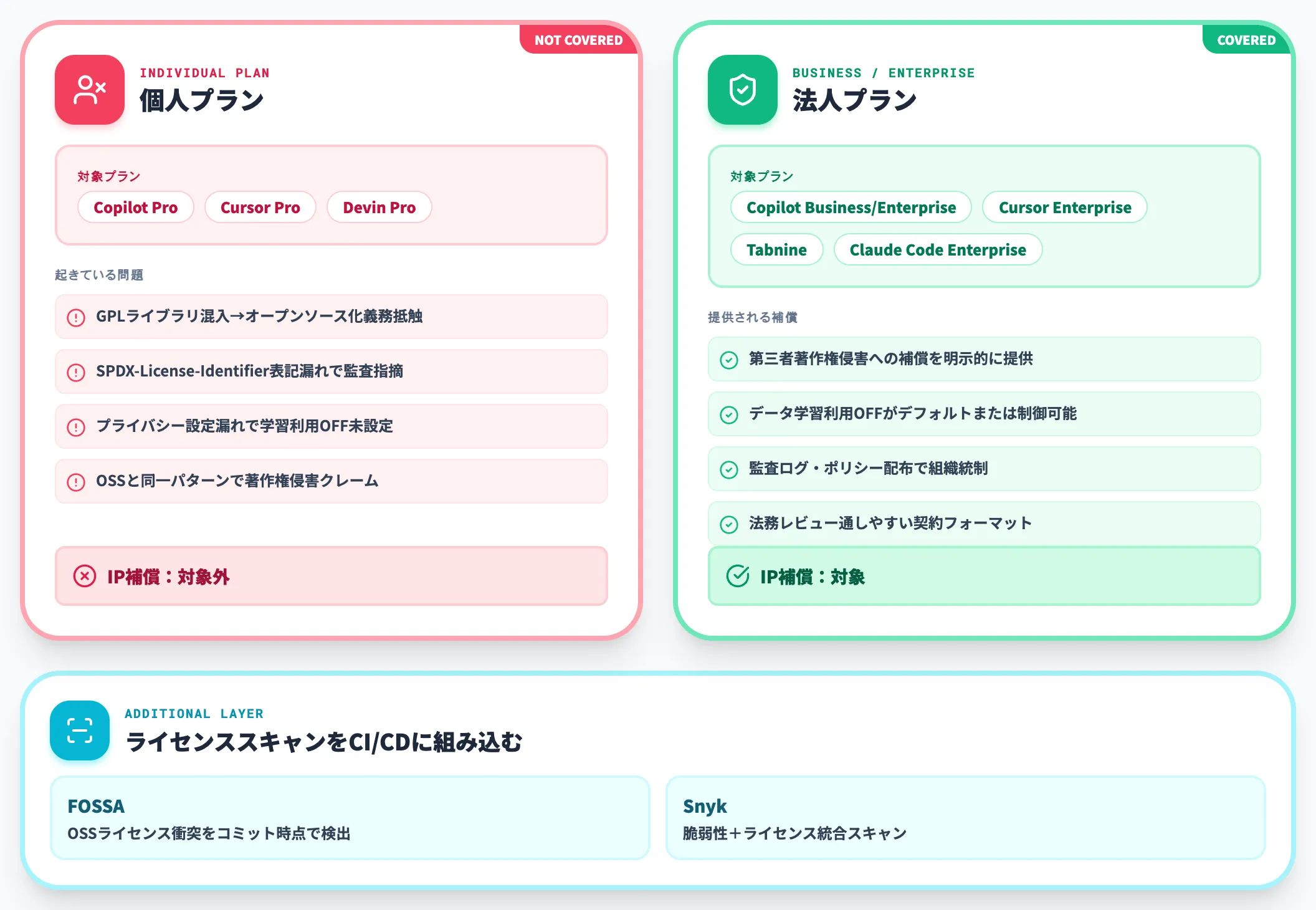Click check icon beside 法務レビュー通しやすい row
The width and height of the screenshot is (1316, 910).
coord(729,525)
